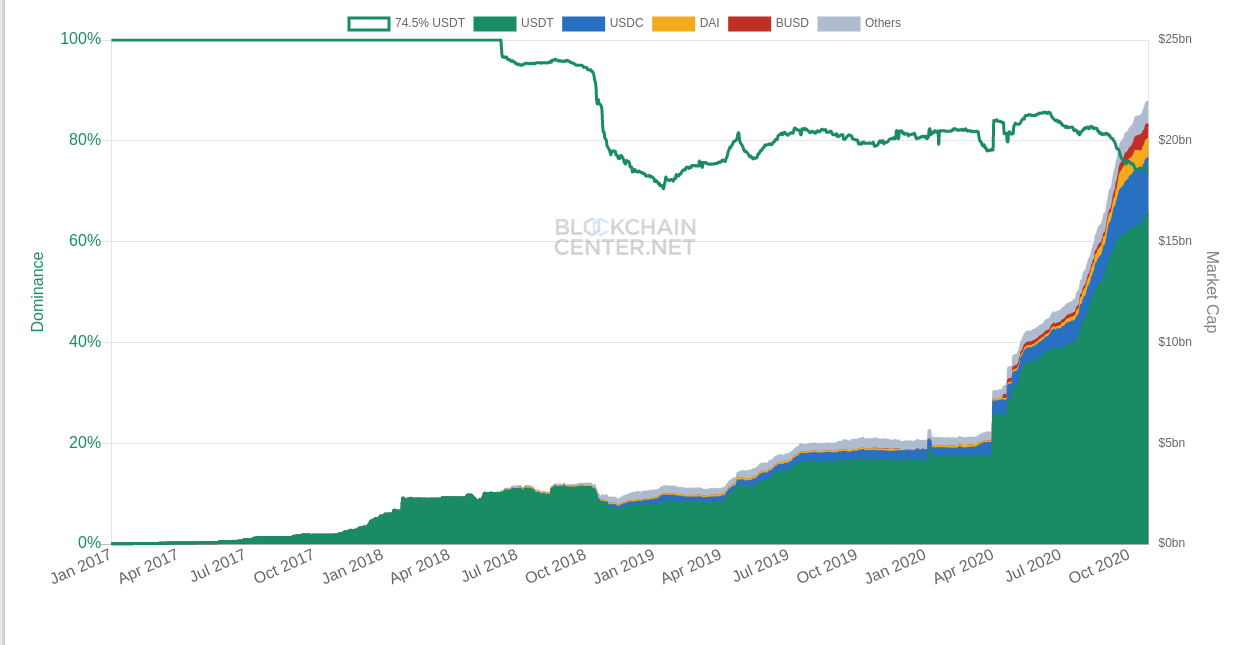Click the 40% dominance axis tick label

tap(84, 342)
